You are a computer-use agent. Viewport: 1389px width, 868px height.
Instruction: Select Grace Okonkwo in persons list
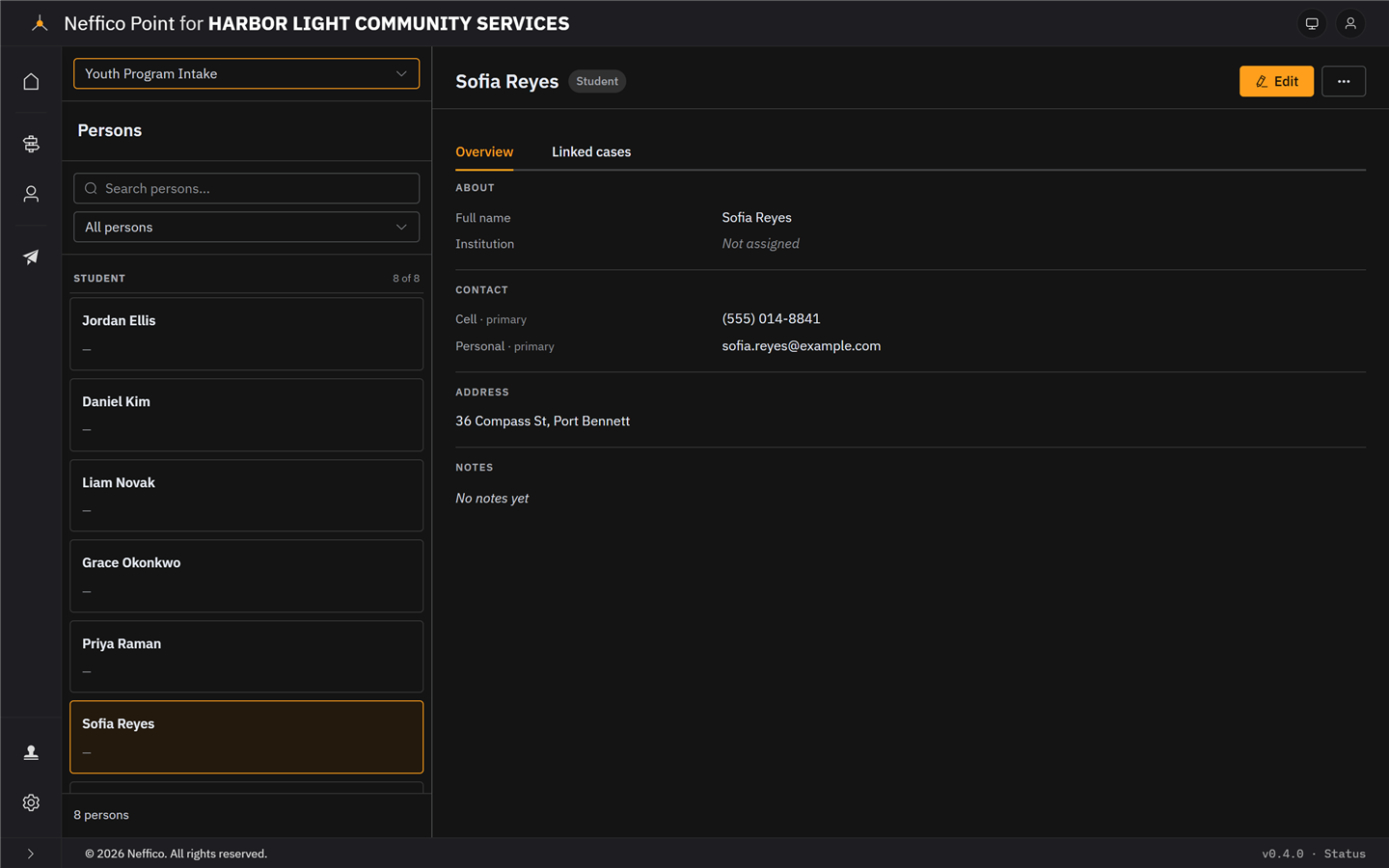[247, 576]
